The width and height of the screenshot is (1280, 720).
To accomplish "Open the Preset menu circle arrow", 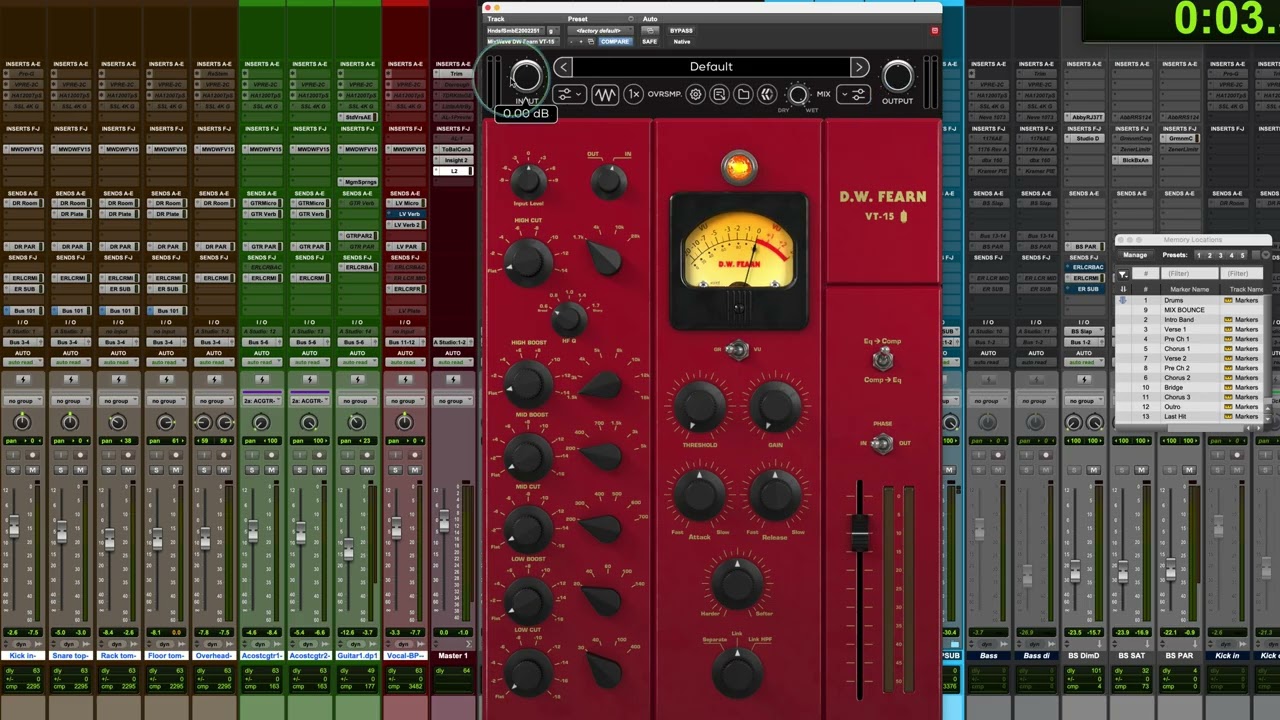I will click(631, 19).
